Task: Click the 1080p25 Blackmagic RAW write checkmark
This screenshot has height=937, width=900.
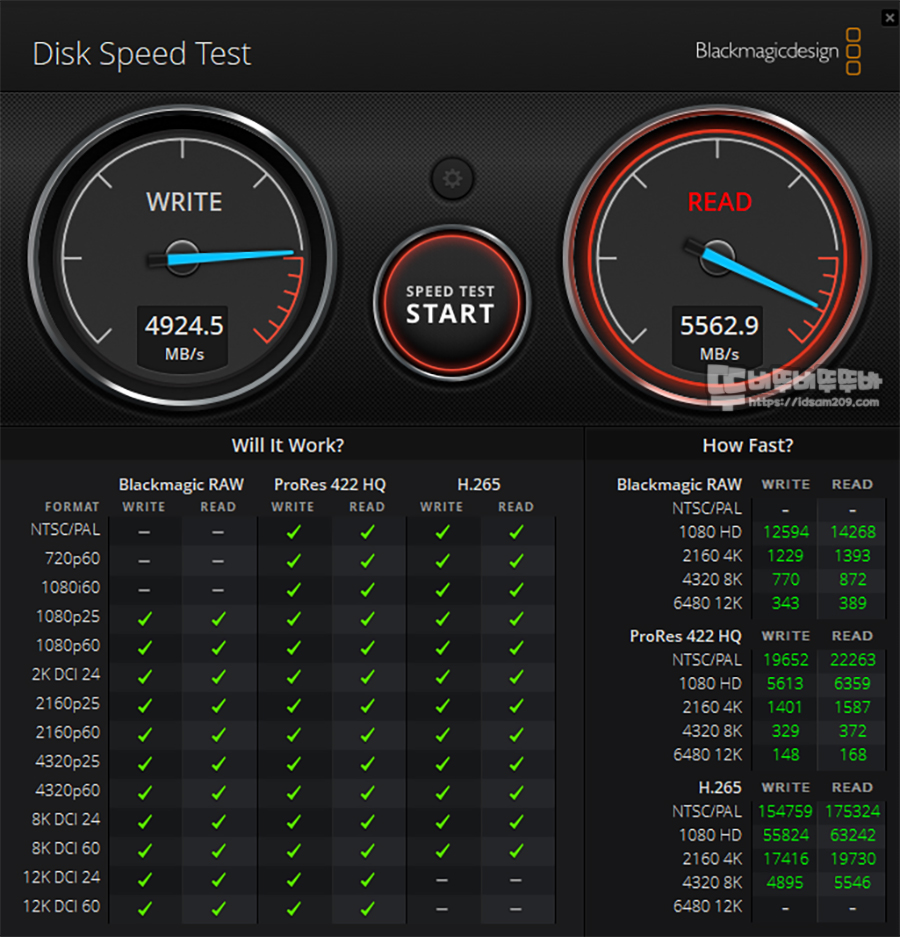Action: coord(145,618)
